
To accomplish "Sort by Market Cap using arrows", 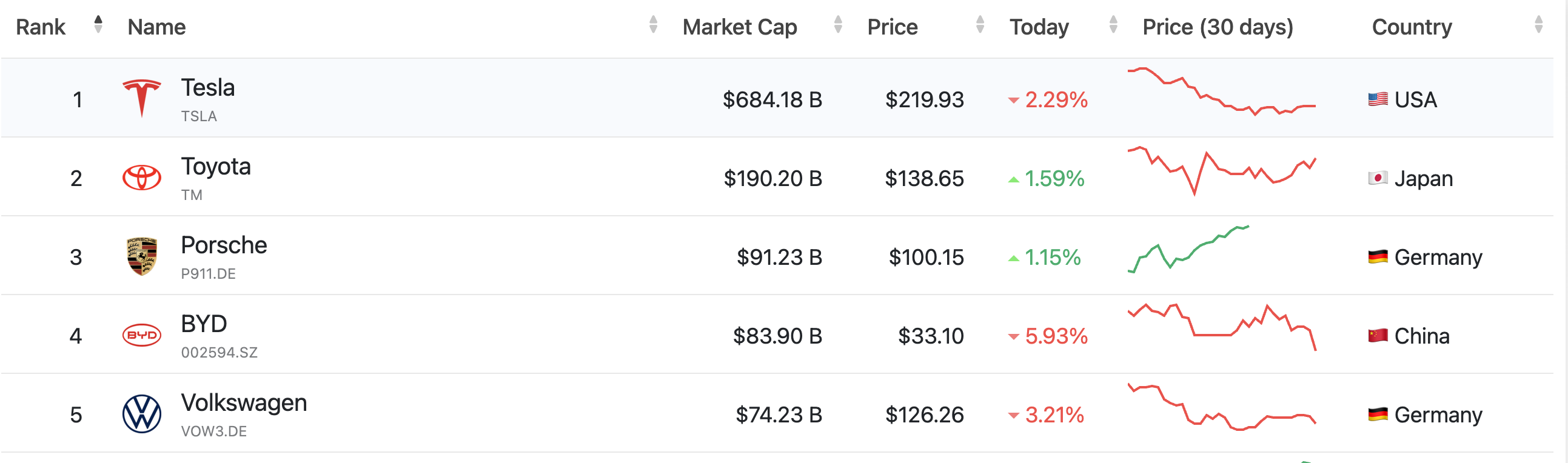I will pyautogui.click(x=838, y=25).
